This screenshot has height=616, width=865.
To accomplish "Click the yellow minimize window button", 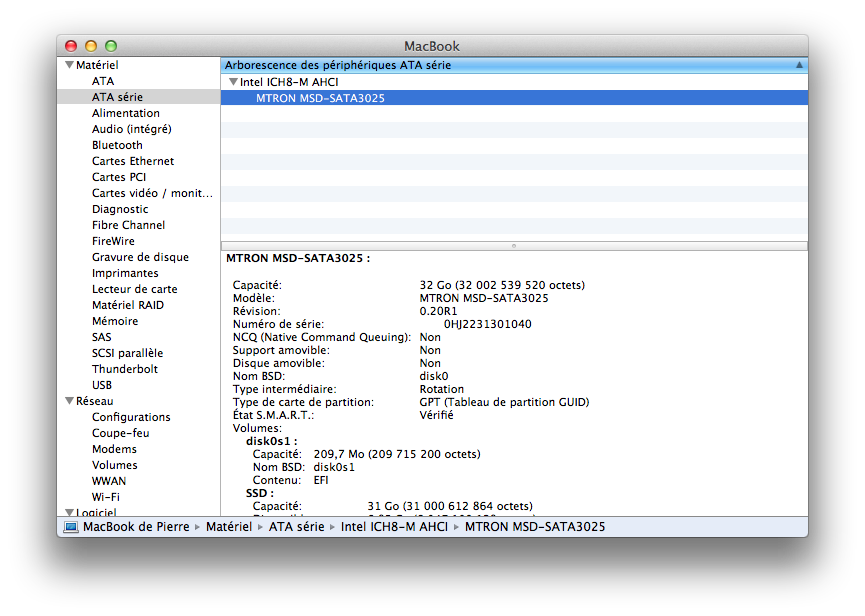I will point(91,46).
